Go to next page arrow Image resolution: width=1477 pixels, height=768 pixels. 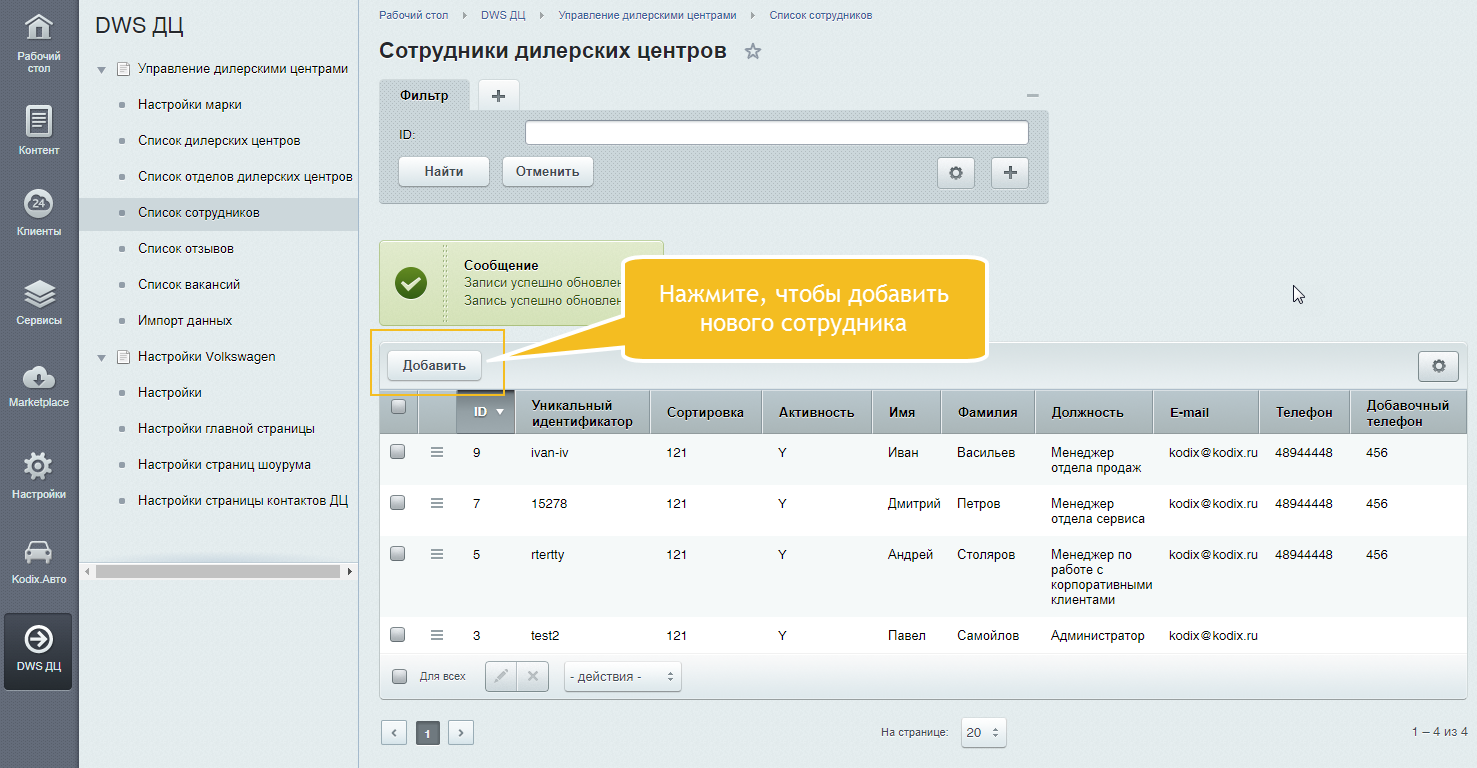click(460, 733)
